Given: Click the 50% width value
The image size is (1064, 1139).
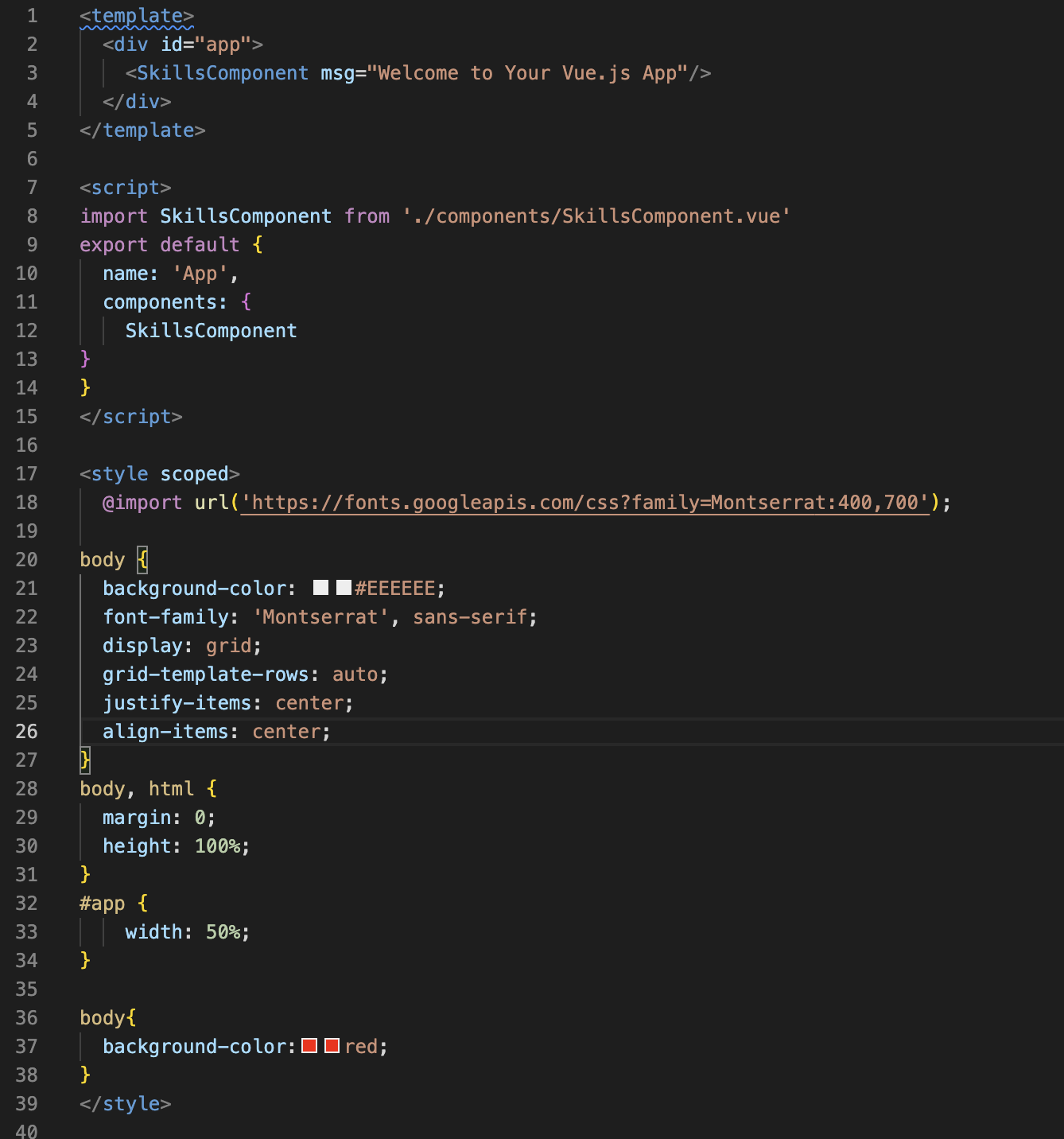Looking at the screenshot, I should 223,932.
